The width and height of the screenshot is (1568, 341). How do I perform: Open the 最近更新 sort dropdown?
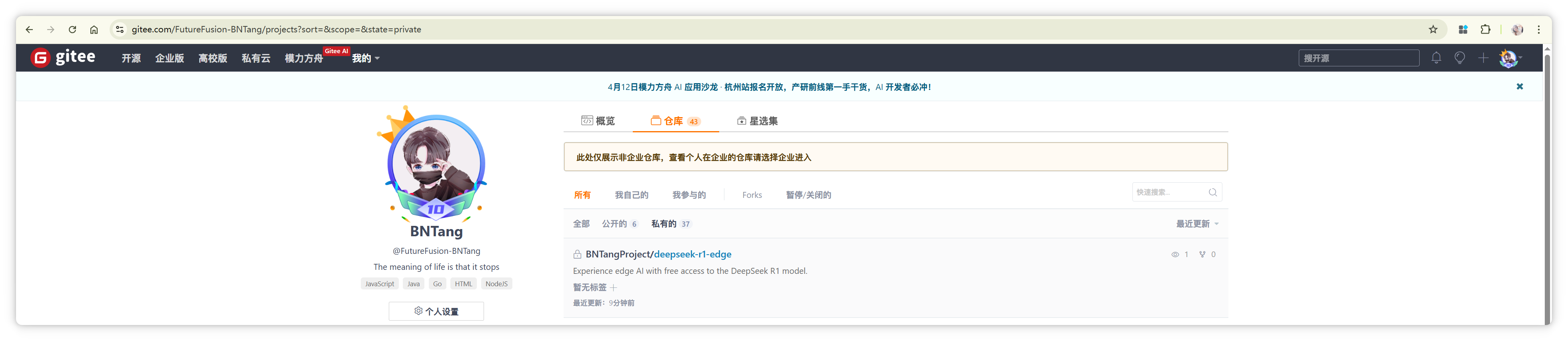click(1197, 224)
